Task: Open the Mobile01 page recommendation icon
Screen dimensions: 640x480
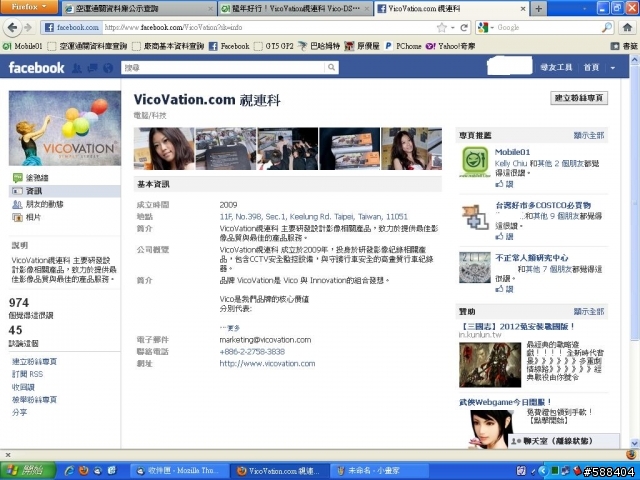Action: [x=475, y=162]
